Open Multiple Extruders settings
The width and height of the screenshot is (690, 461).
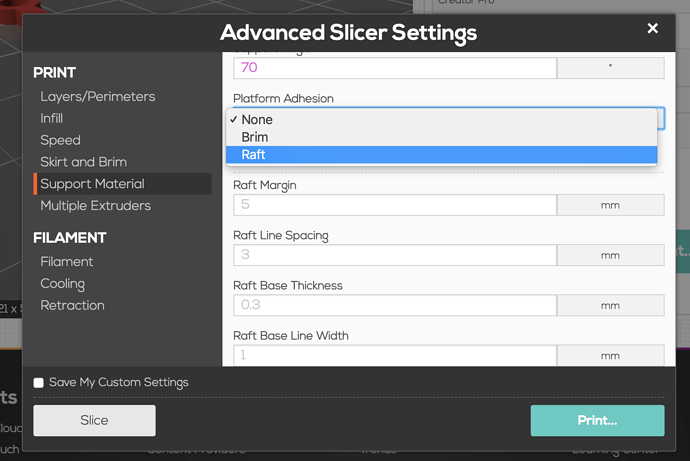click(x=95, y=205)
